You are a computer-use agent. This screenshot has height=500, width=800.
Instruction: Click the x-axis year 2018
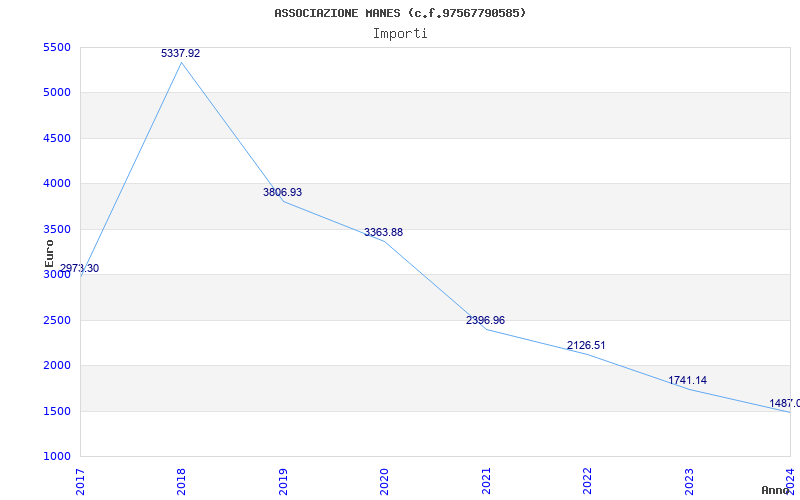(x=181, y=482)
